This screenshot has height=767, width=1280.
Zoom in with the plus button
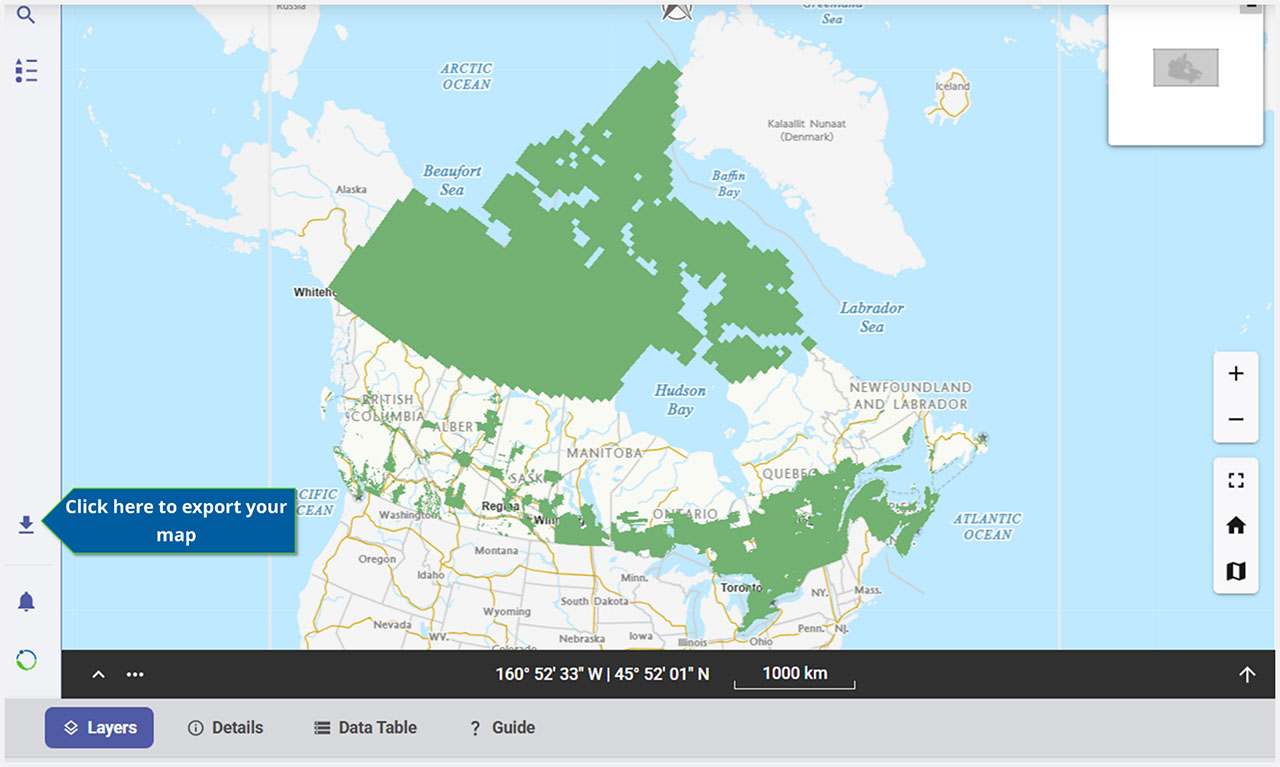pos(1236,374)
